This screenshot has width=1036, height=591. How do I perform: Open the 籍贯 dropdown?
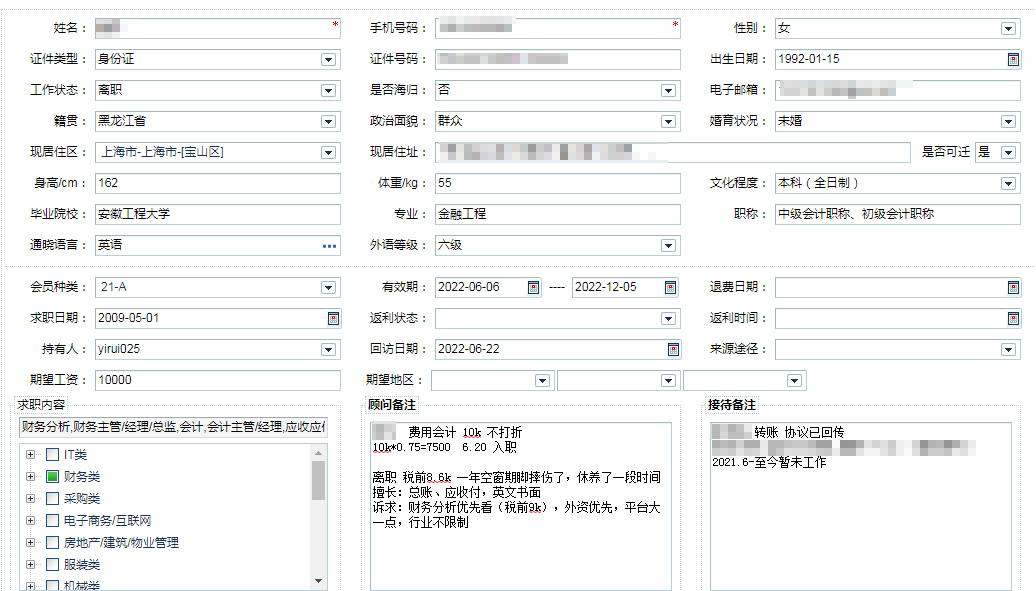click(328, 122)
